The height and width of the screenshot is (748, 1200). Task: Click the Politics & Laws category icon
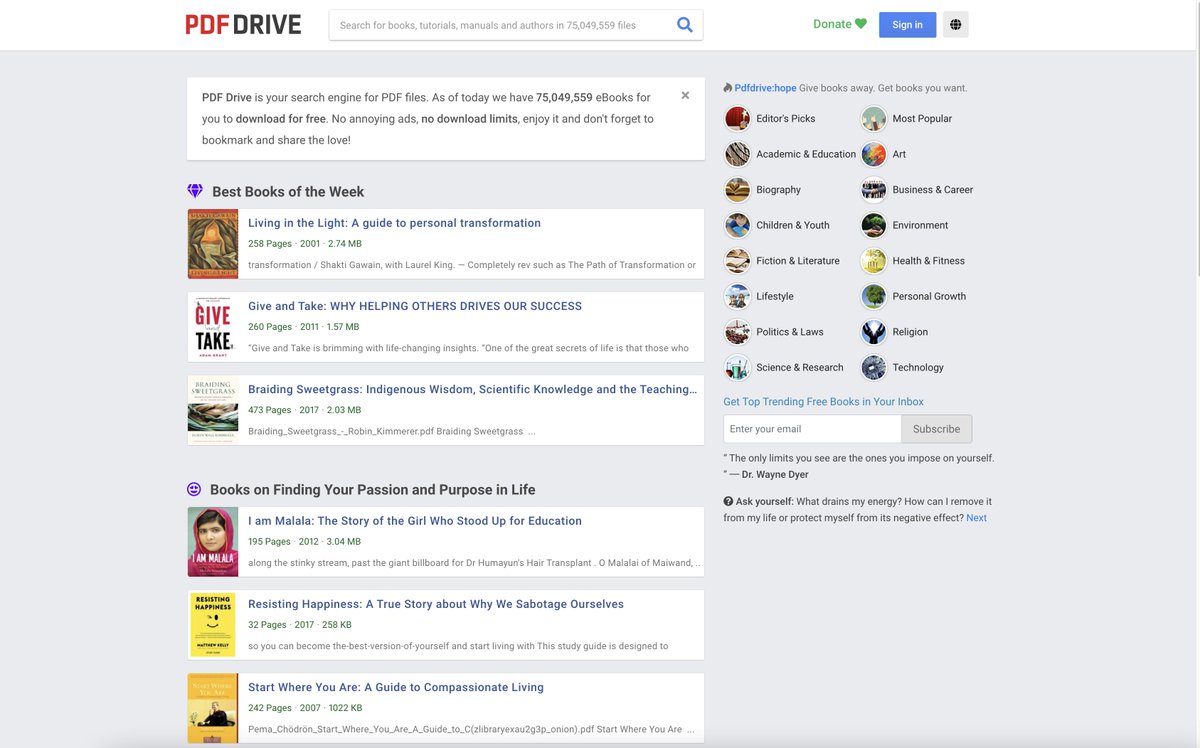point(738,332)
